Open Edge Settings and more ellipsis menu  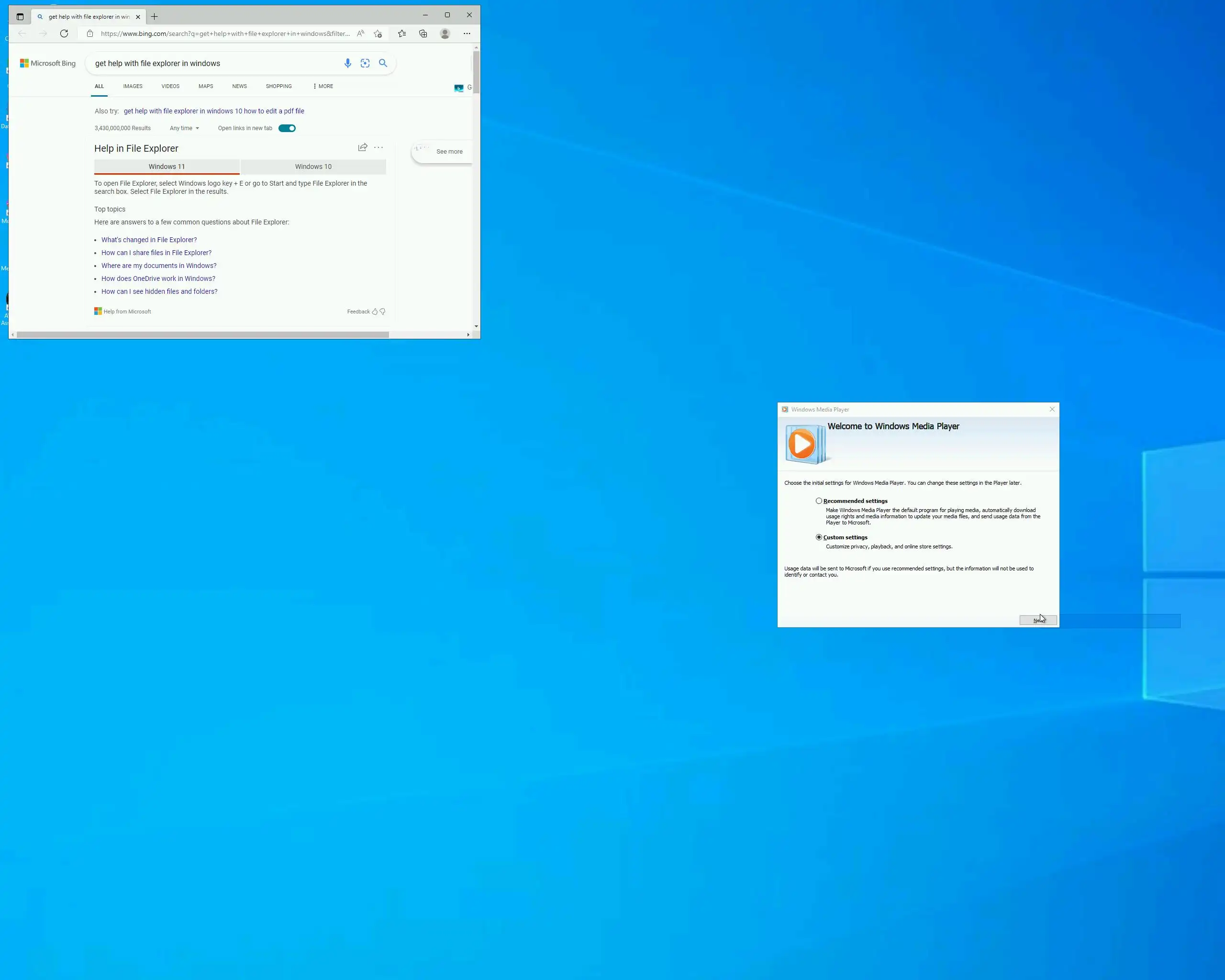467,33
